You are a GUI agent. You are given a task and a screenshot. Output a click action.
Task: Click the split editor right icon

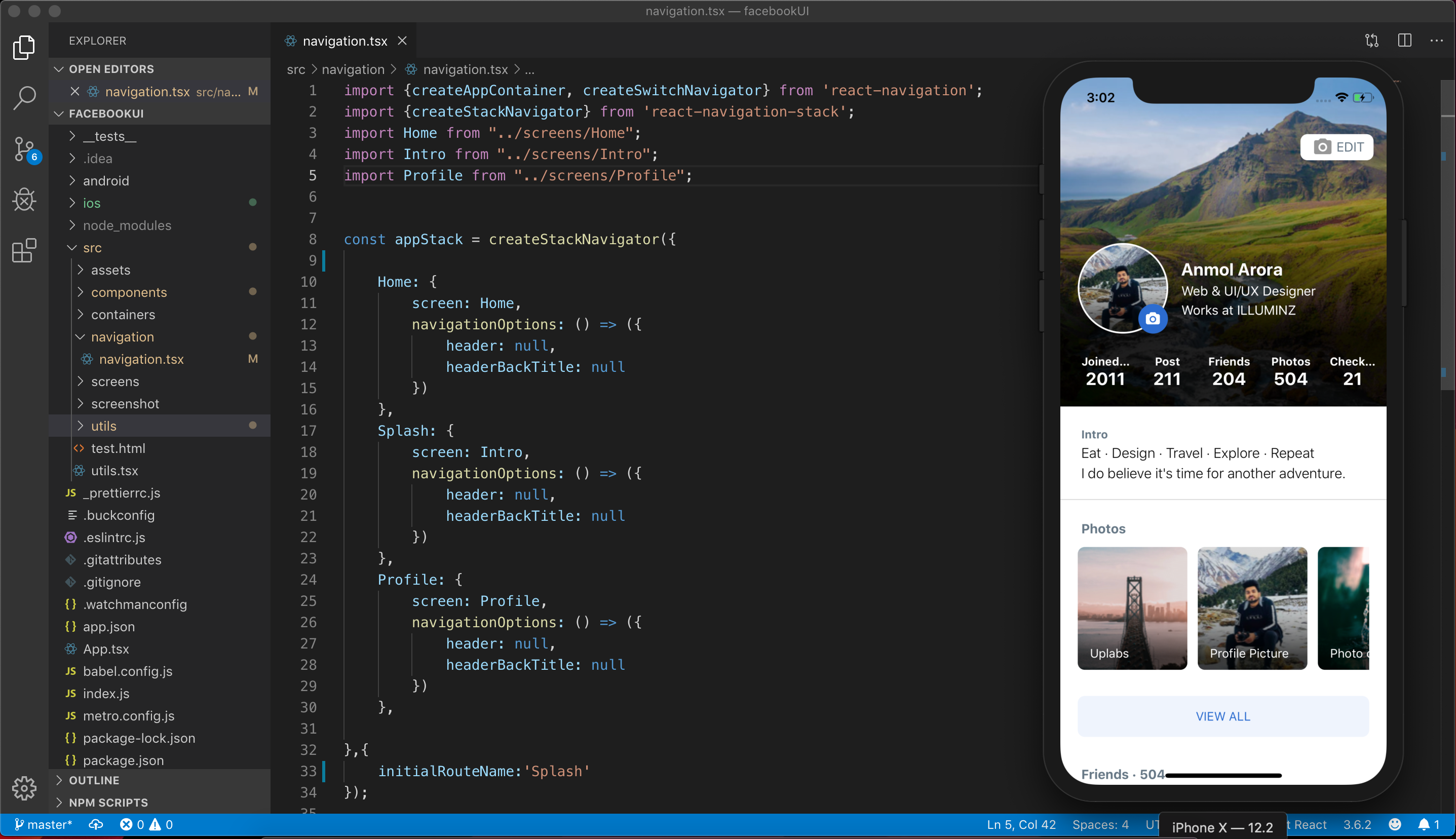click(x=1405, y=41)
